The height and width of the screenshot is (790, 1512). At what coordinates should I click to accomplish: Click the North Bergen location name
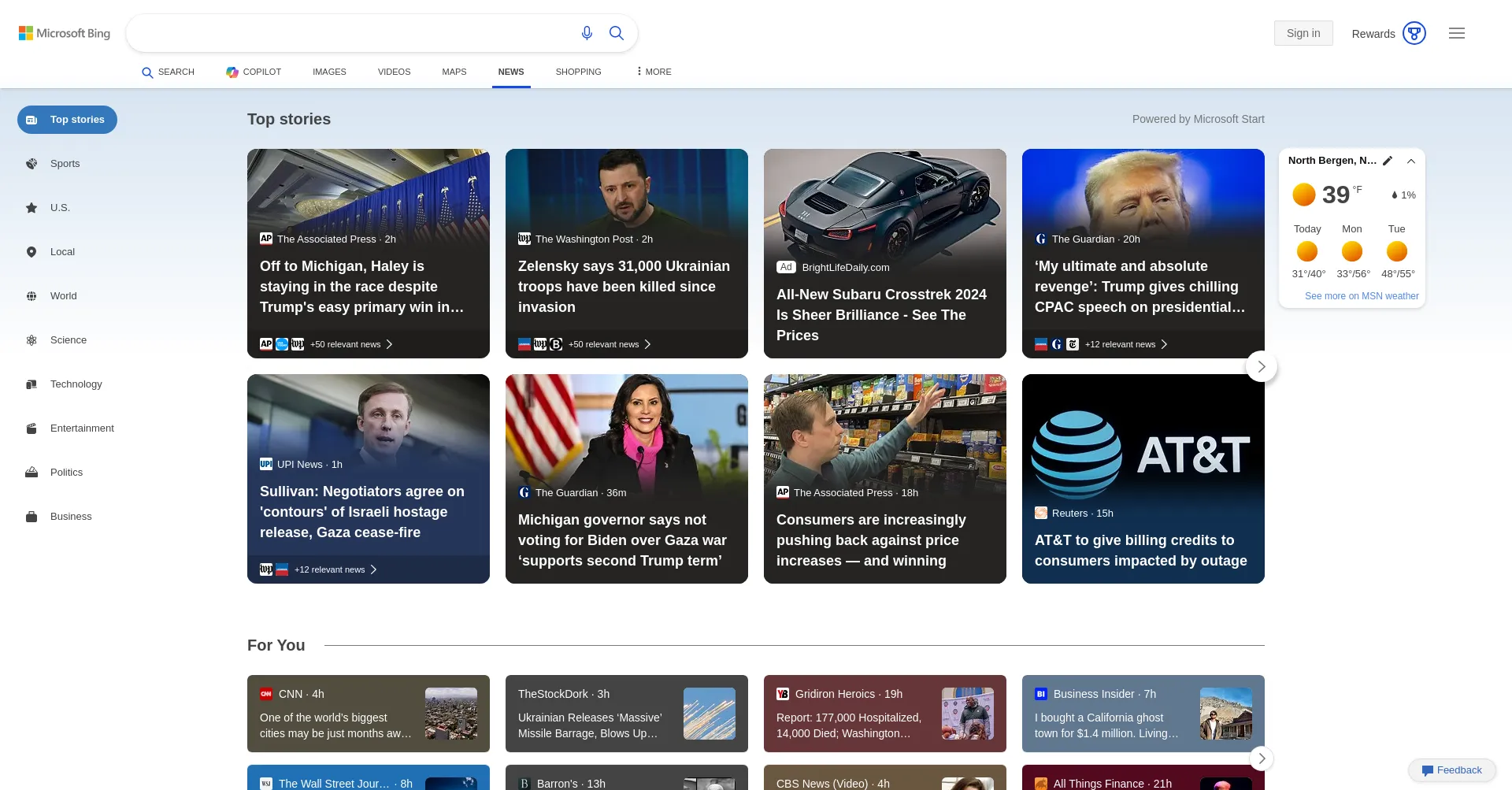1332,161
